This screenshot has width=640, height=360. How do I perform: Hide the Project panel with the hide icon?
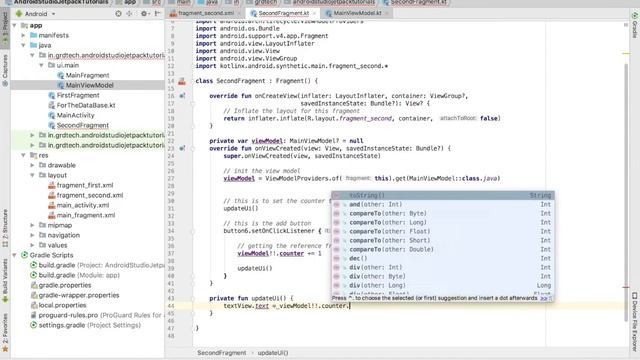tap(158, 13)
